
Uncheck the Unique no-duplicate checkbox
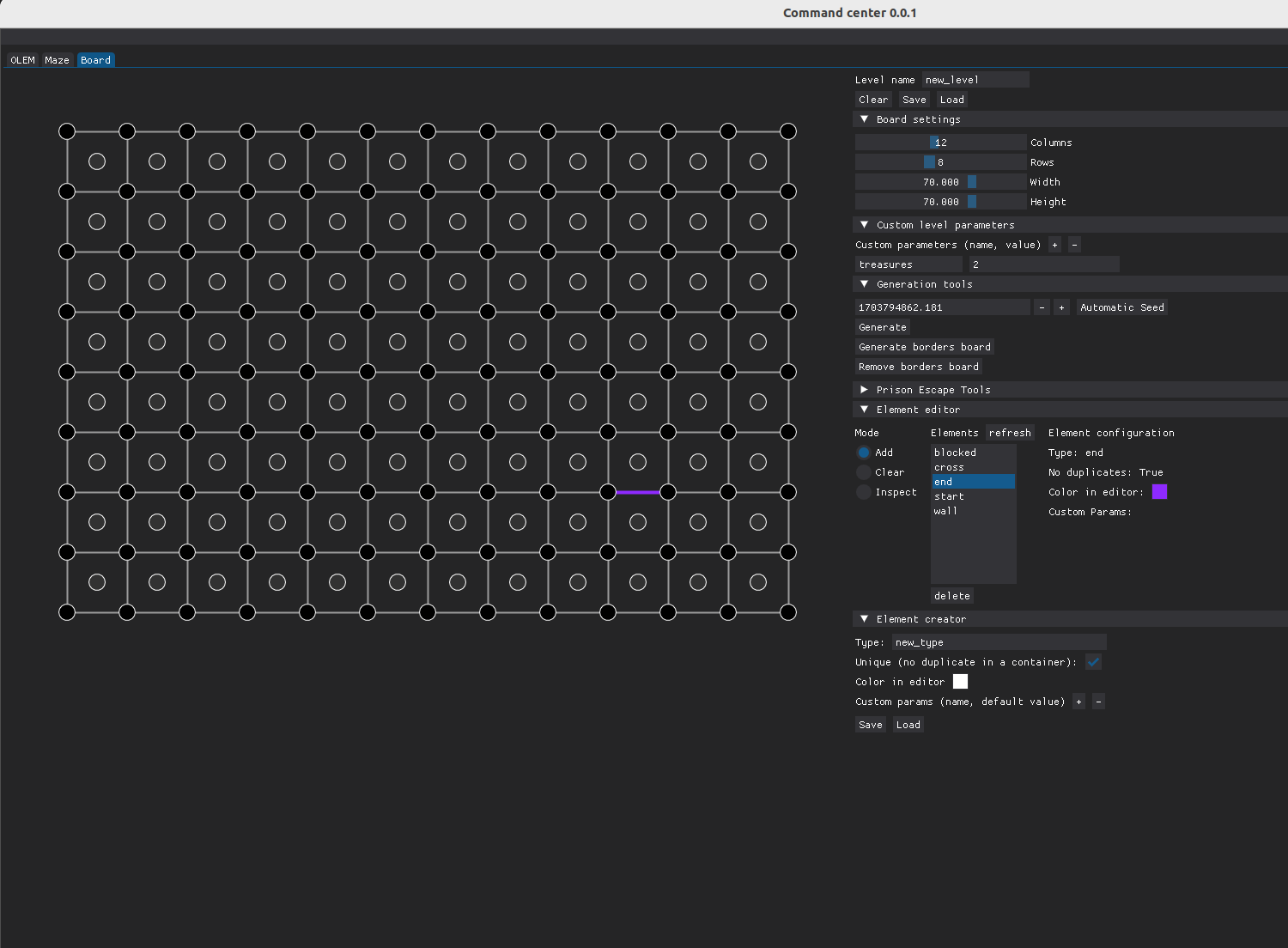1093,662
